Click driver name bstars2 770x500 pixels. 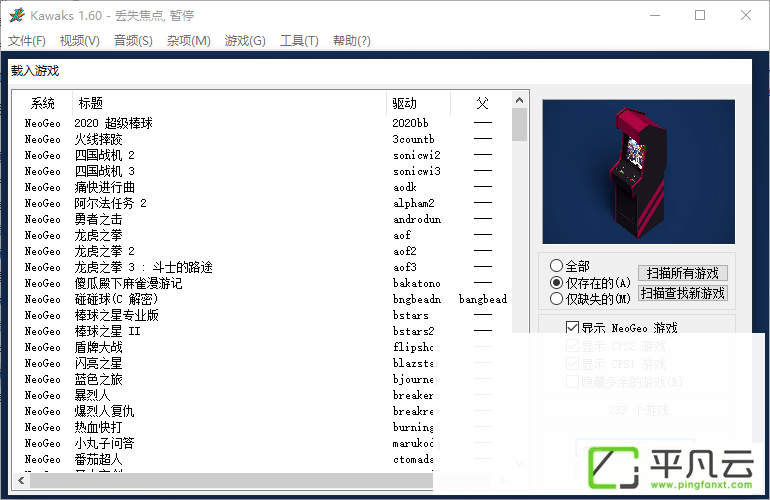(x=413, y=331)
